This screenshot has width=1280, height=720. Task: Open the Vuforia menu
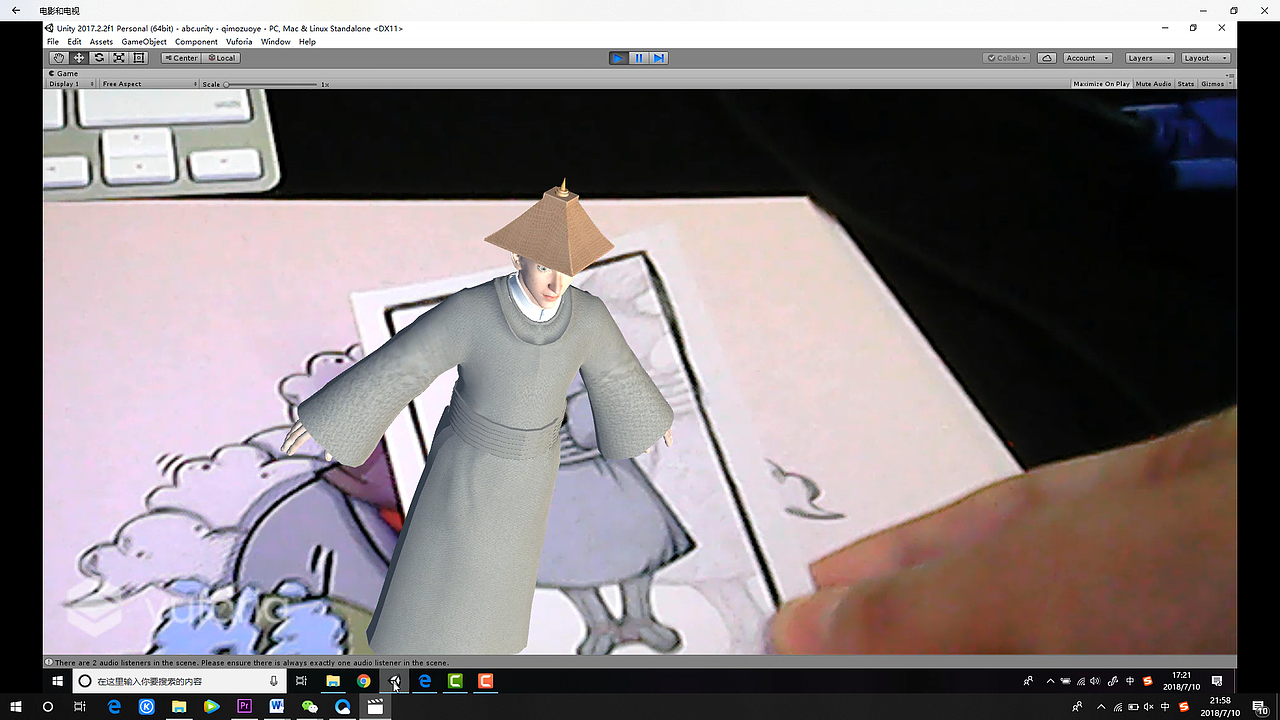click(239, 42)
